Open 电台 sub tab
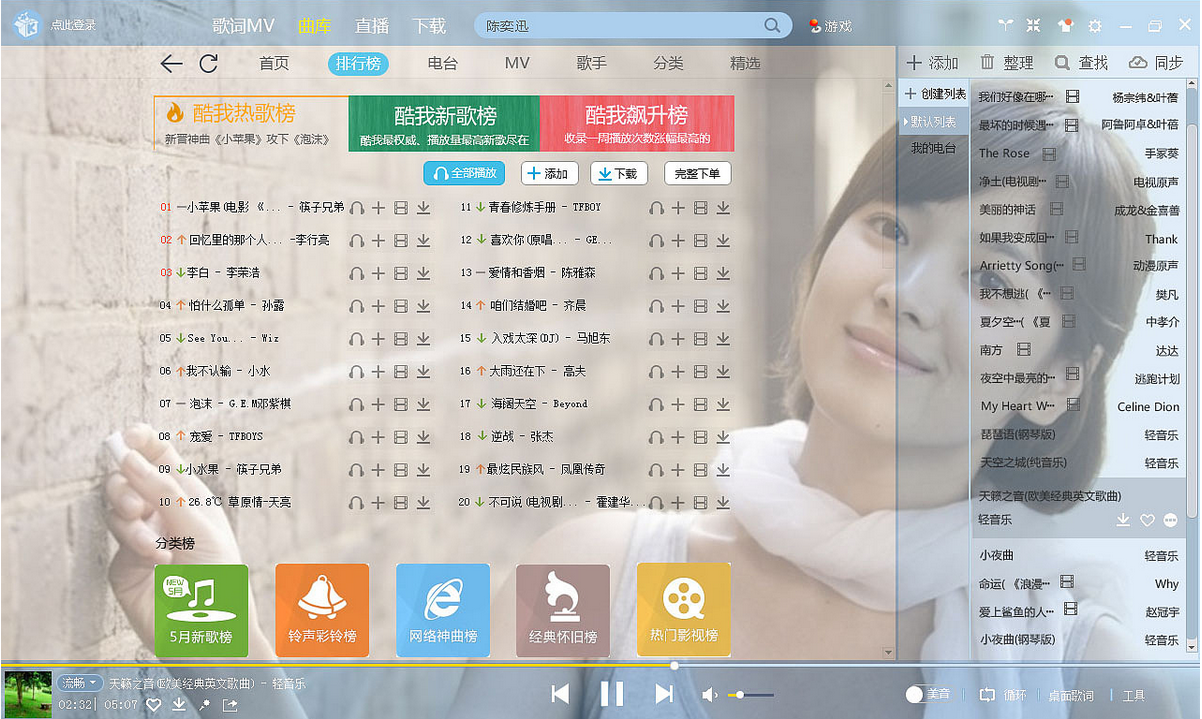Image resolution: width=1202 pixels, height=719 pixels. point(442,63)
